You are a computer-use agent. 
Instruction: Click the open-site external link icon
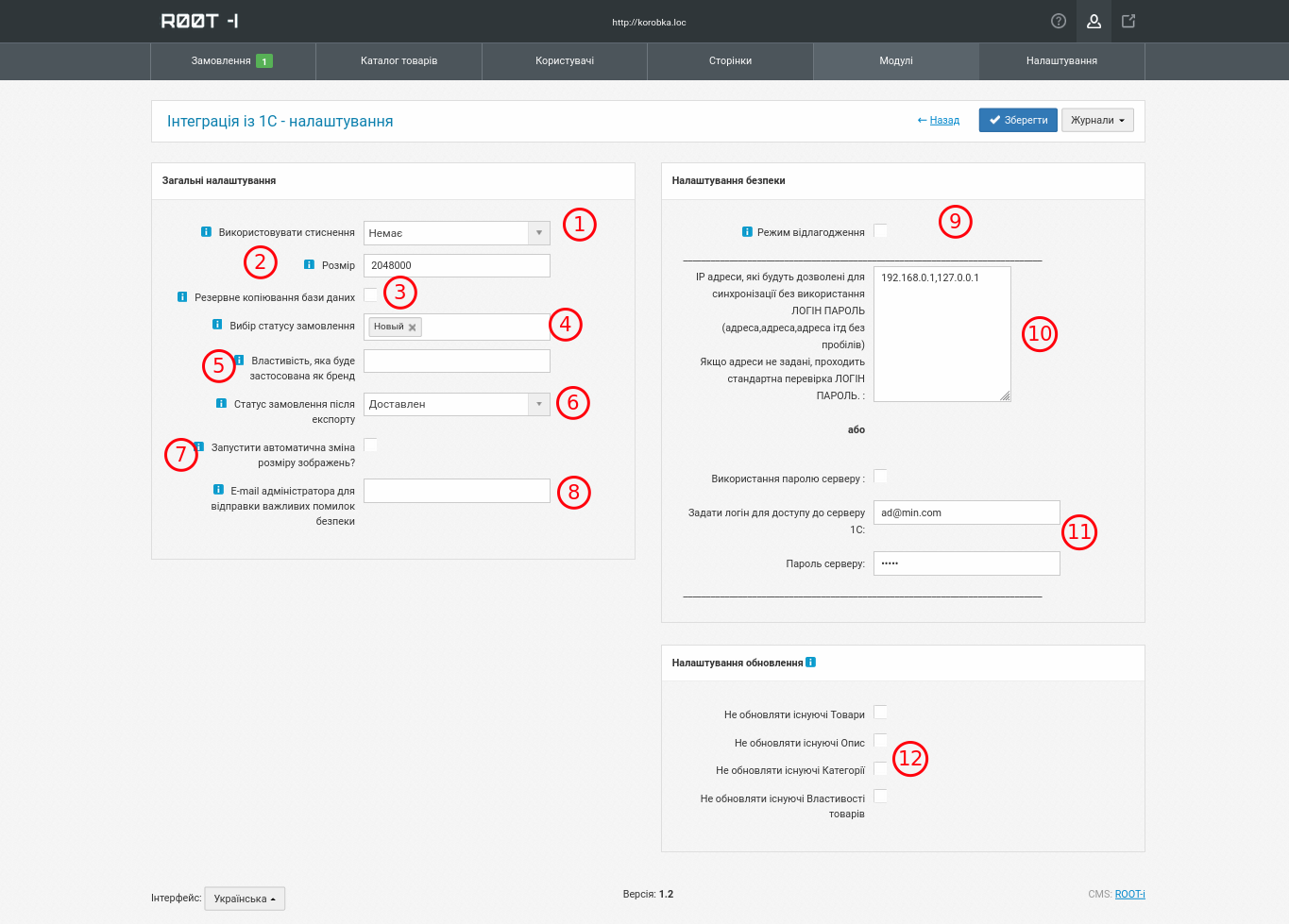pos(1128,21)
